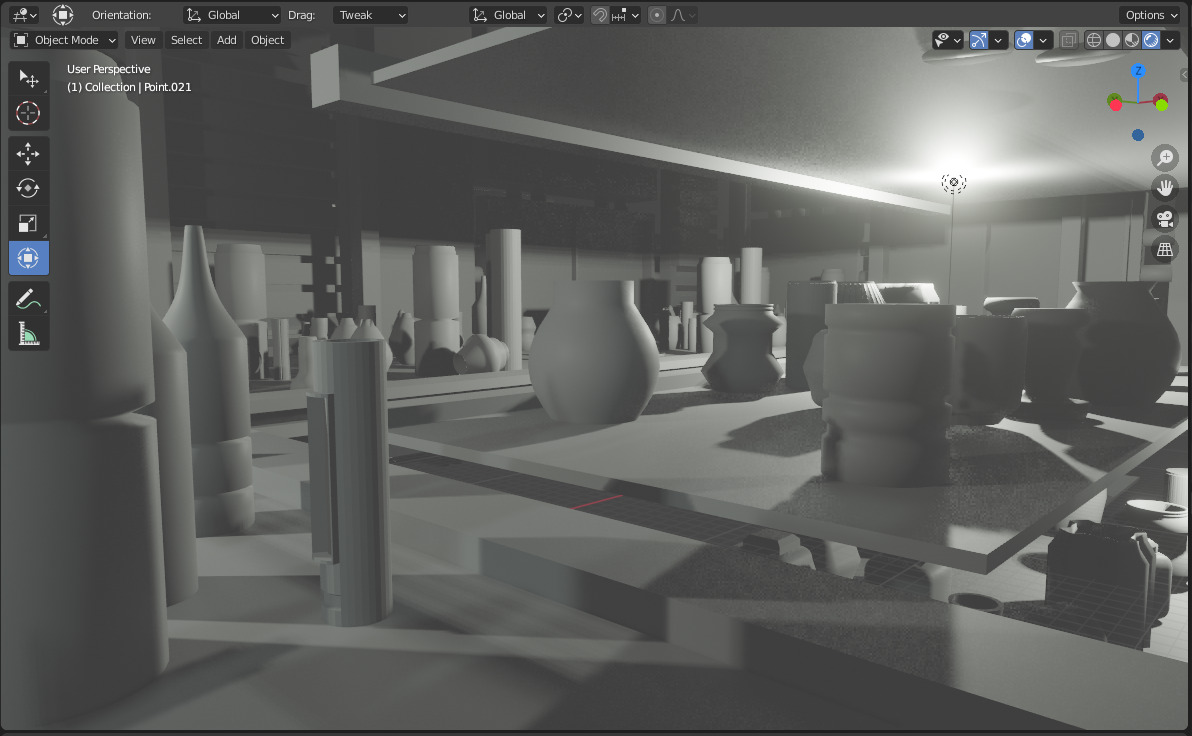Screen dimensions: 1192x736
Task: Toggle viewport overlays
Action: point(1024,40)
